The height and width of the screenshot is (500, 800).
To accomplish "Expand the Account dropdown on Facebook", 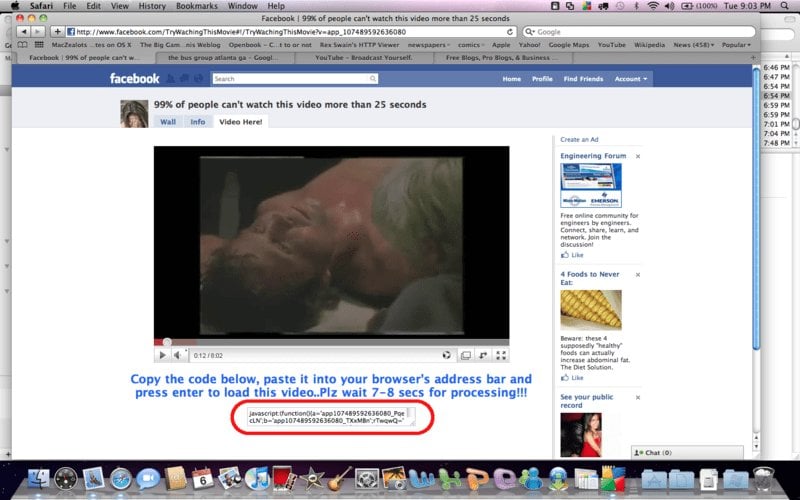I will [631, 79].
